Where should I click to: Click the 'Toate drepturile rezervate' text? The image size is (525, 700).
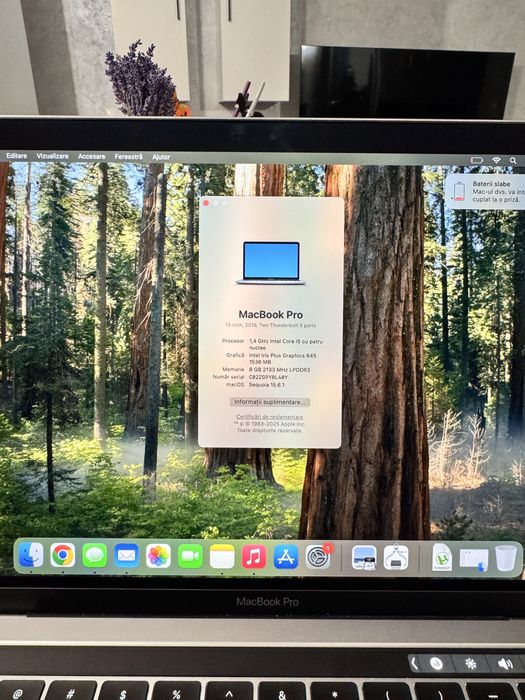(269, 430)
